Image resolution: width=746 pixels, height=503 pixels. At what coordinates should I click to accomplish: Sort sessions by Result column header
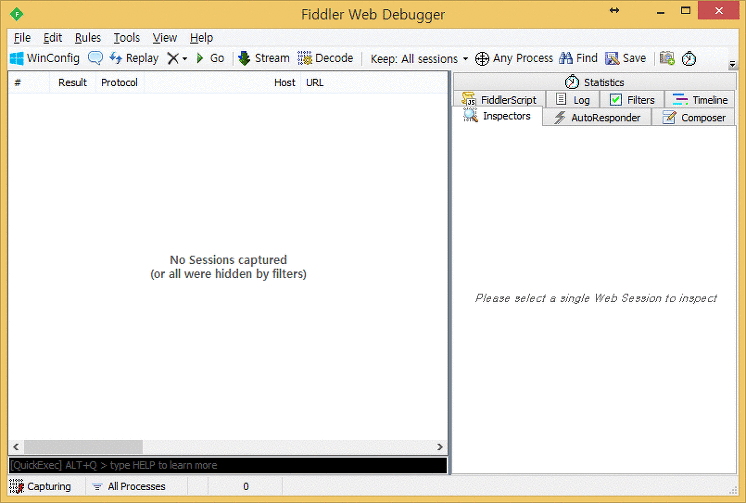[72, 82]
